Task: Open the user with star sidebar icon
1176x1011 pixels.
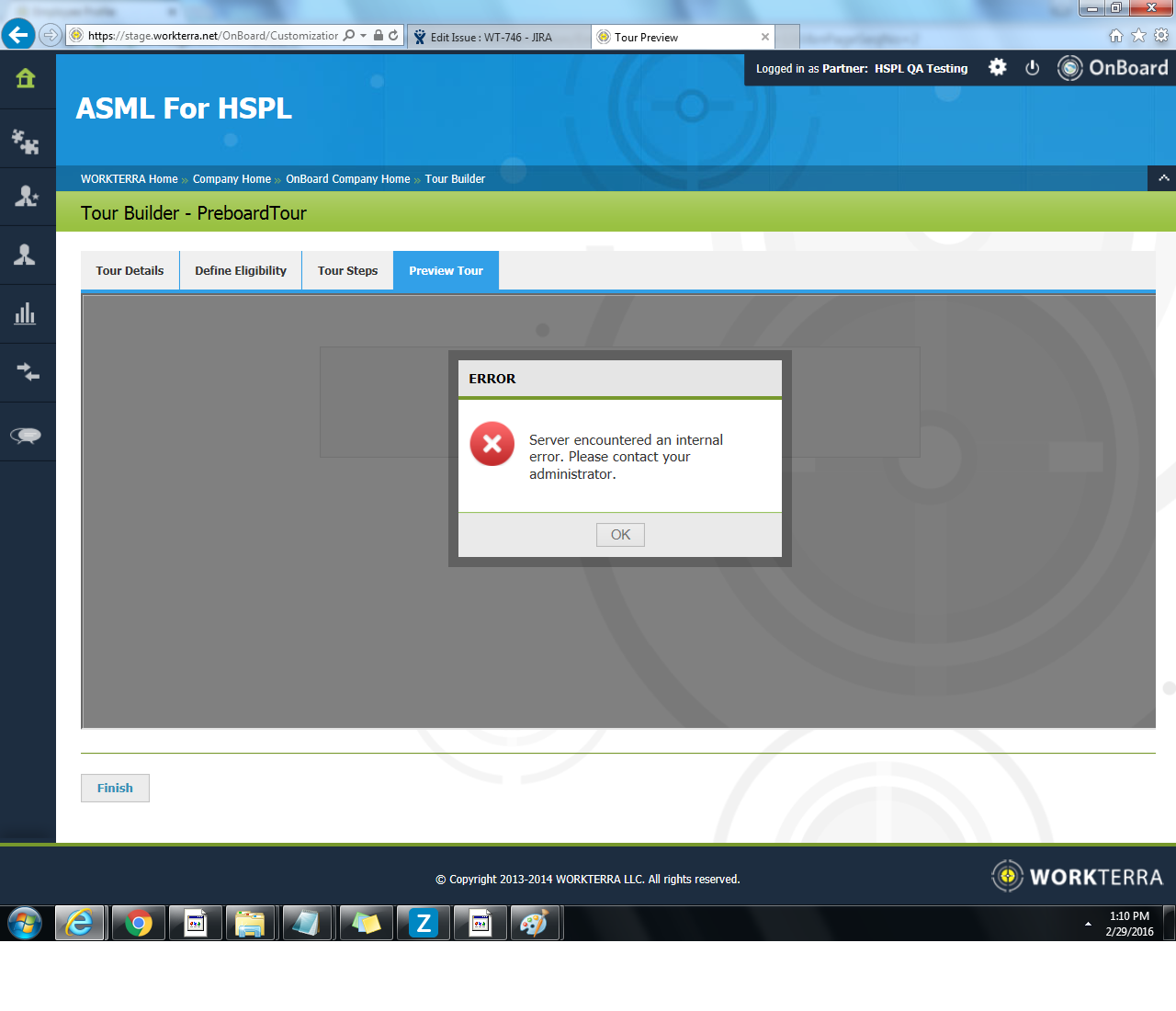Action: pos(26,196)
